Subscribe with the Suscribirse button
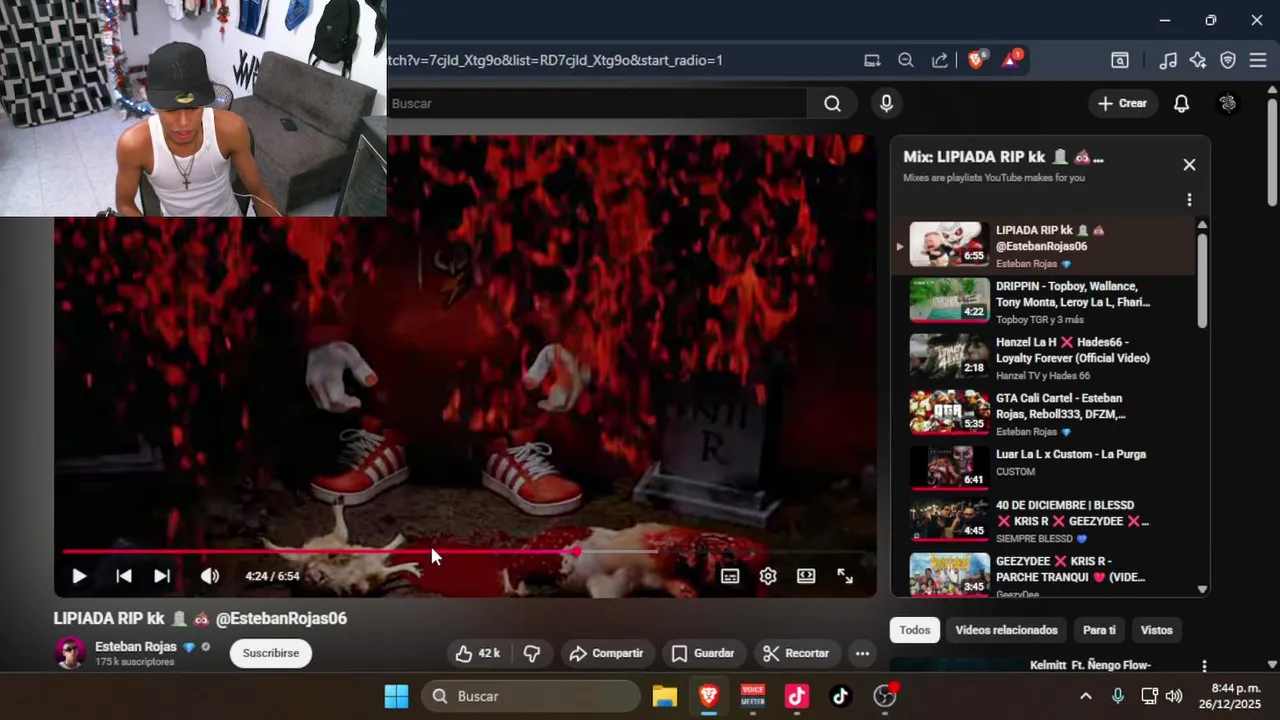Image resolution: width=1280 pixels, height=720 pixels. (271, 653)
